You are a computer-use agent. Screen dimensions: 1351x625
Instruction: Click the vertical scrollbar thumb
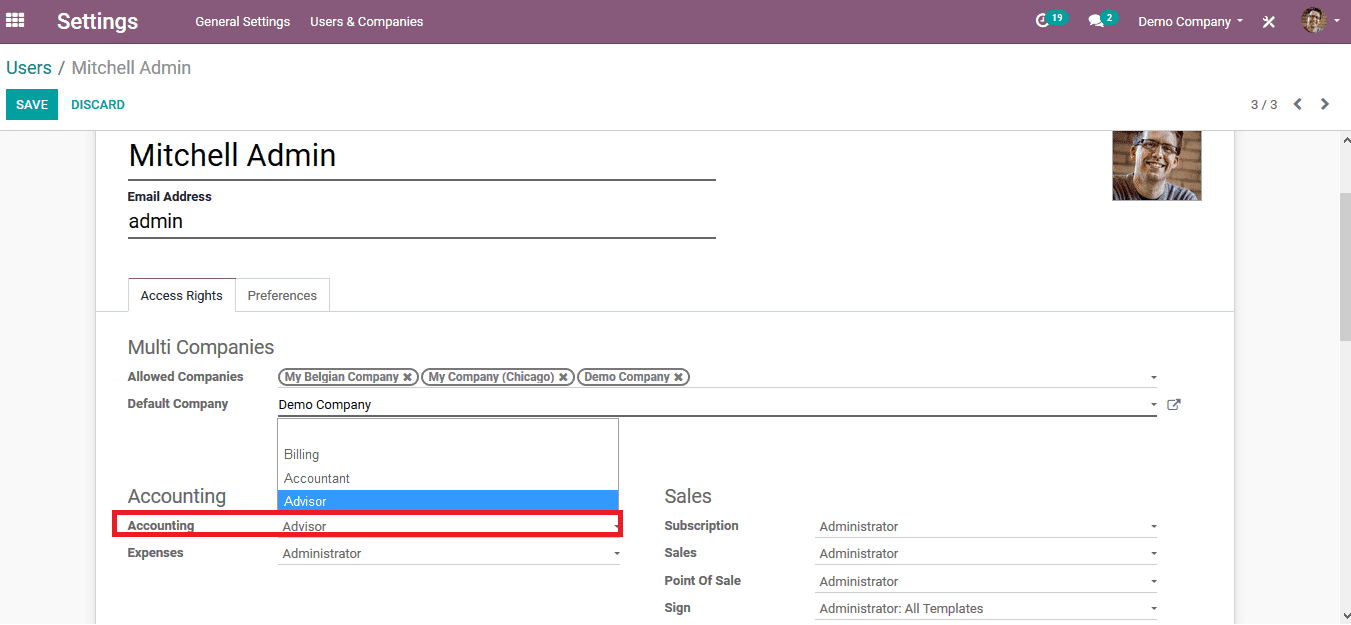pyautogui.click(x=1344, y=267)
